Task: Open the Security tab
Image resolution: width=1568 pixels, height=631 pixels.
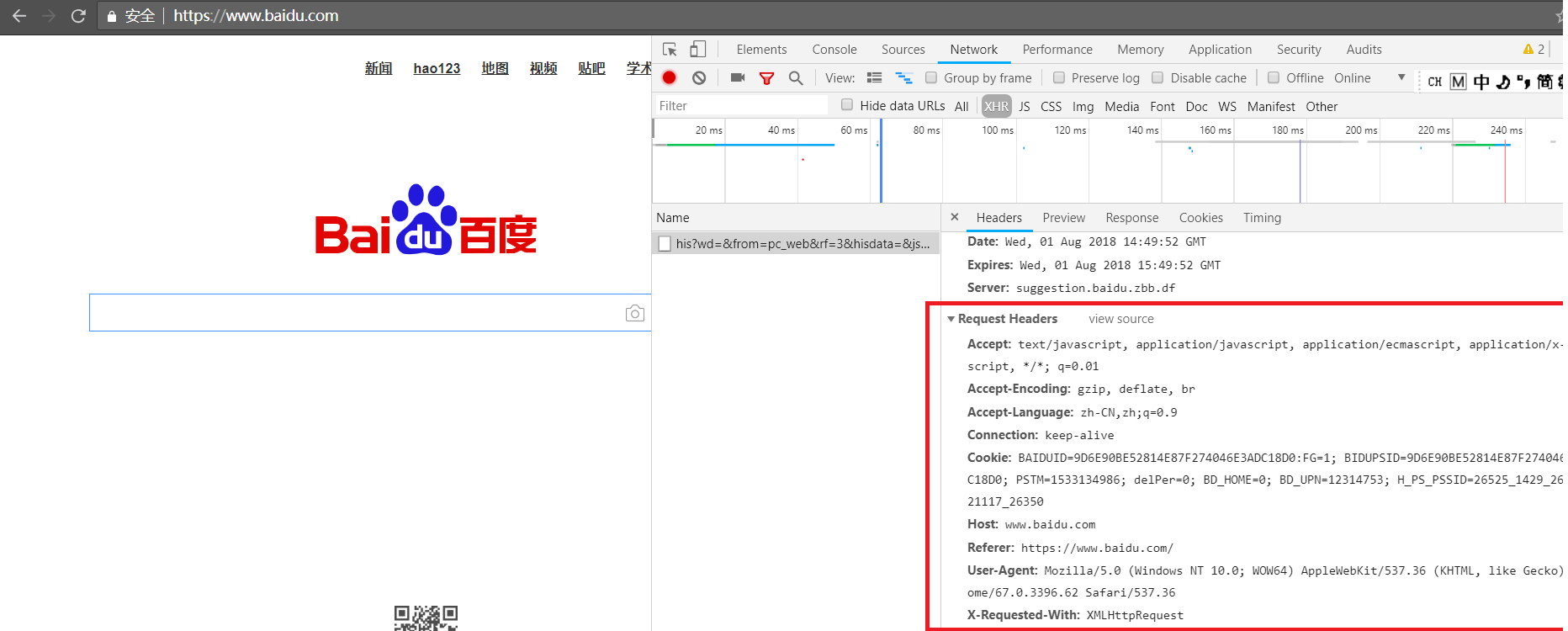Action: point(1298,50)
